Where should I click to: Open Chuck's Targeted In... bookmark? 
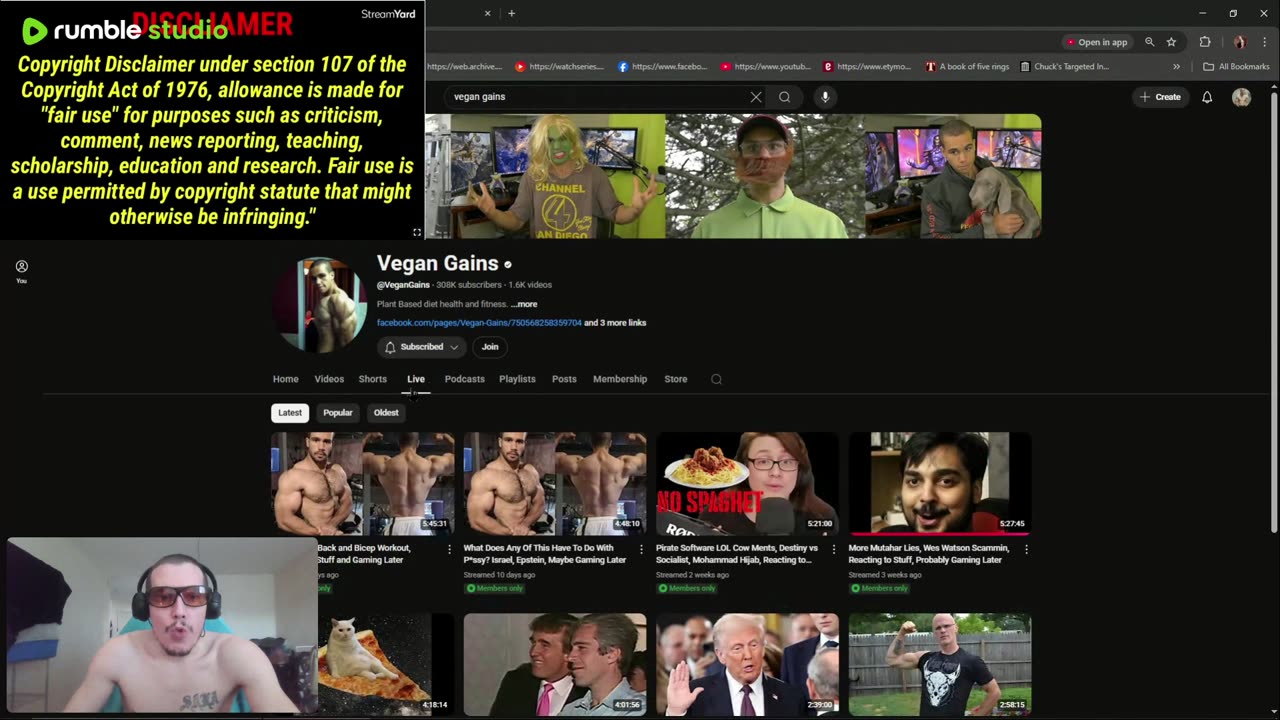tap(1064, 67)
